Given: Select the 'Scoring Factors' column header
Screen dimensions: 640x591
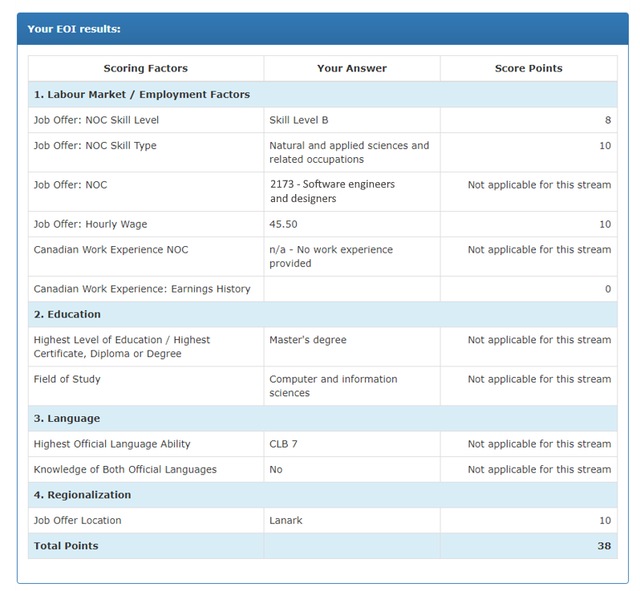Looking at the screenshot, I should tap(146, 68).
